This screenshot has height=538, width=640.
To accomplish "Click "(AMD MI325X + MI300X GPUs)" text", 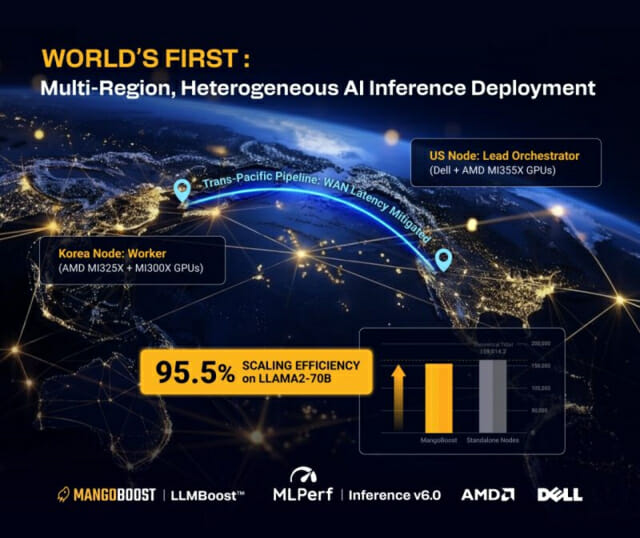I will tap(131, 268).
